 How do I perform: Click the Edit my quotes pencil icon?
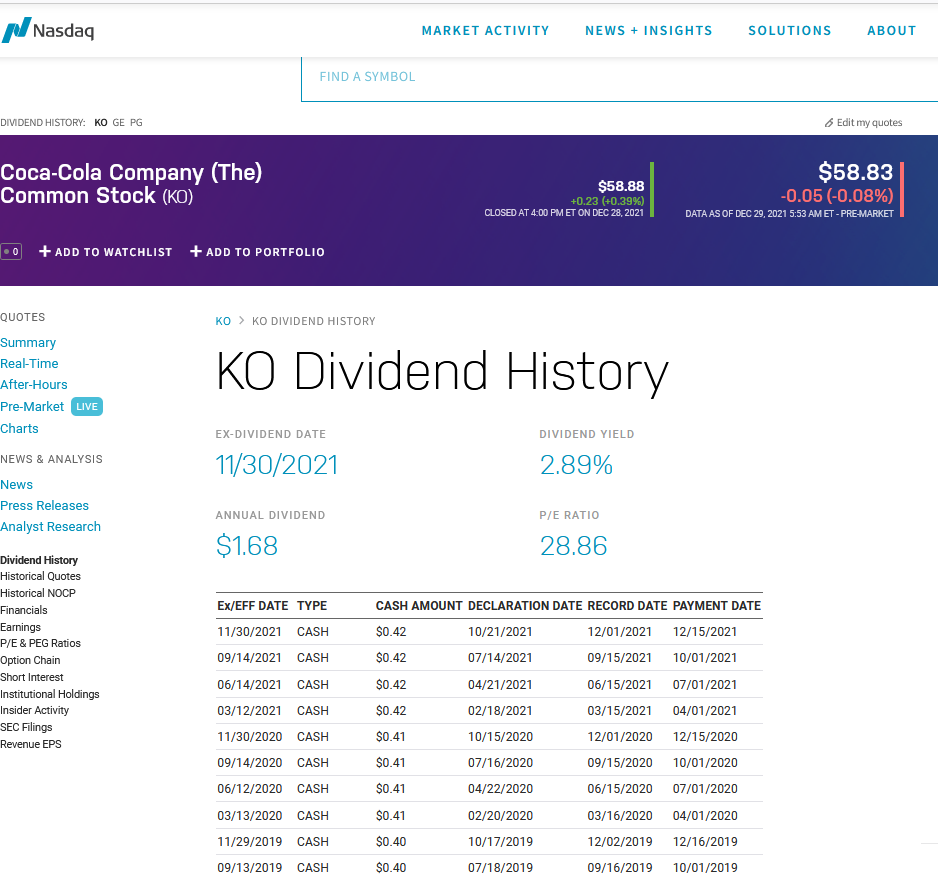tap(829, 123)
